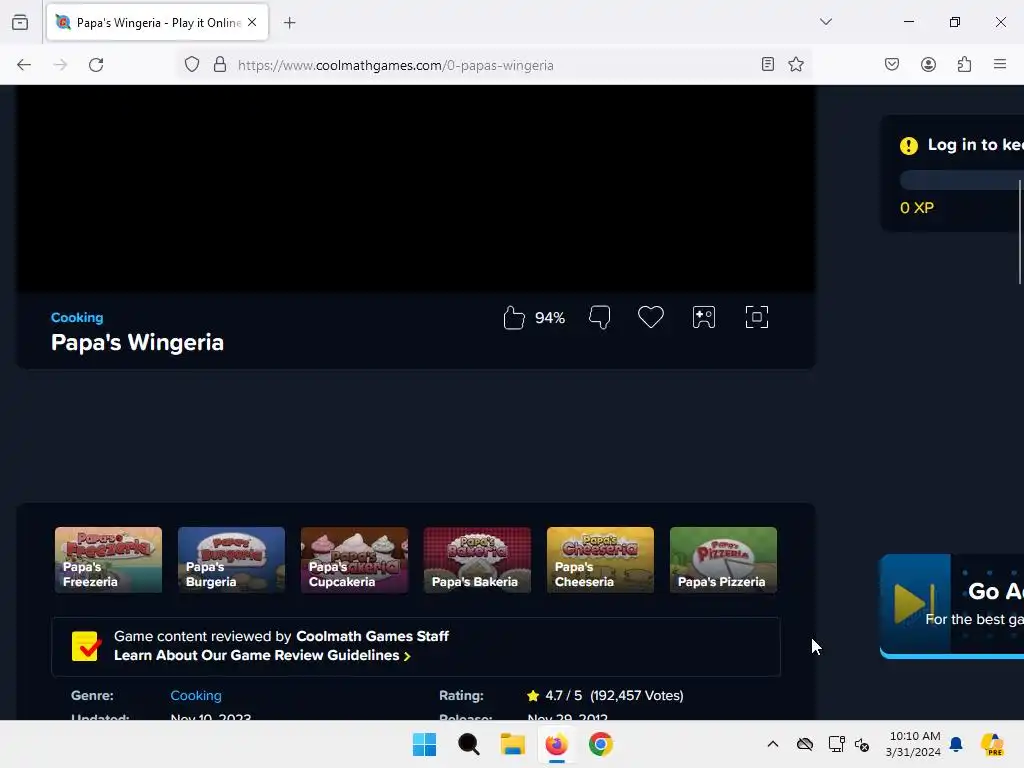The width and height of the screenshot is (1024, 768).
Task: Open Windows taskbar search
Action: pos(468,744)
